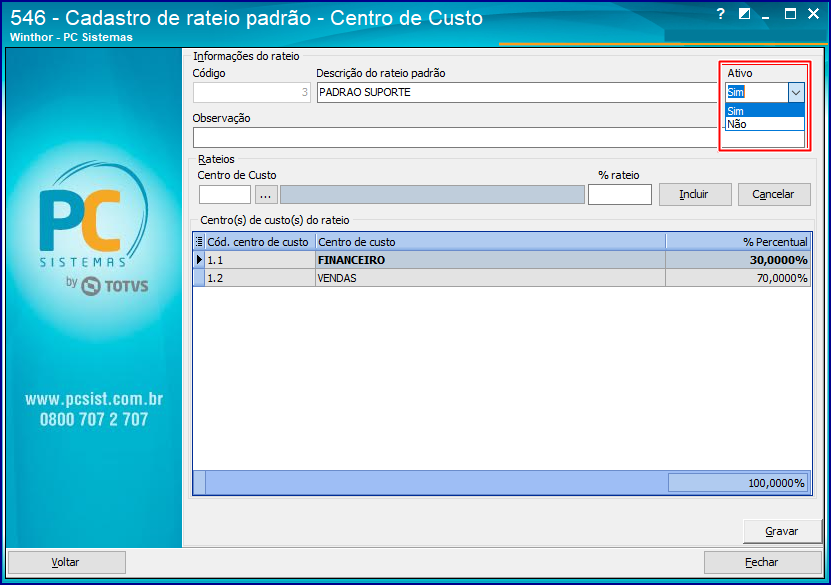Click the Centro de Custo code field
The image size is (831, 585).
pos(225,194)
